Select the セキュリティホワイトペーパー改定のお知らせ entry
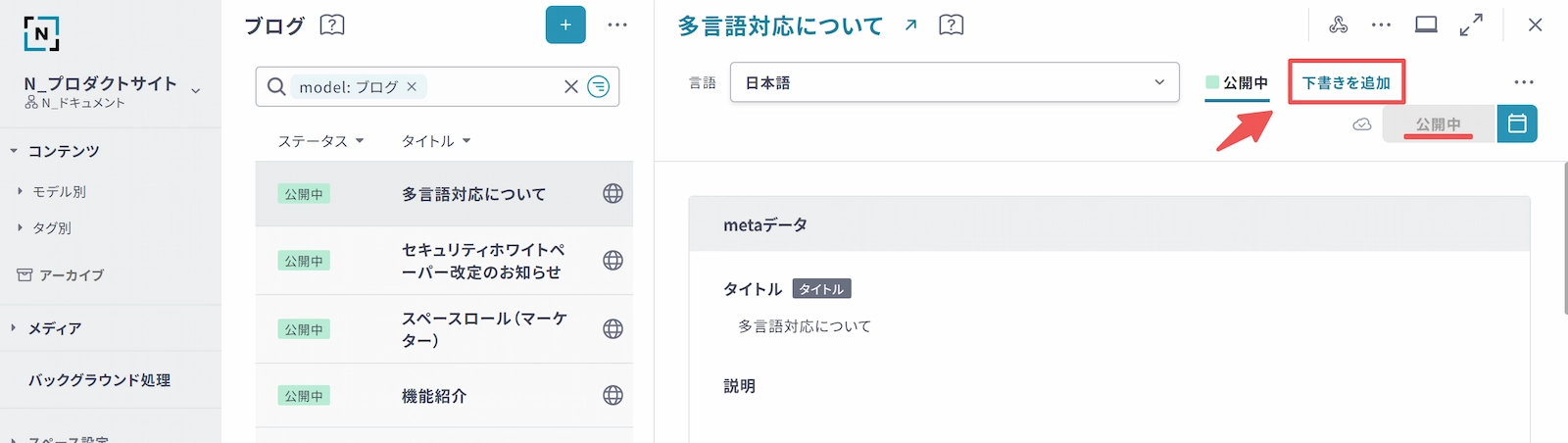1568x443 pixels. tap(482, 261)
